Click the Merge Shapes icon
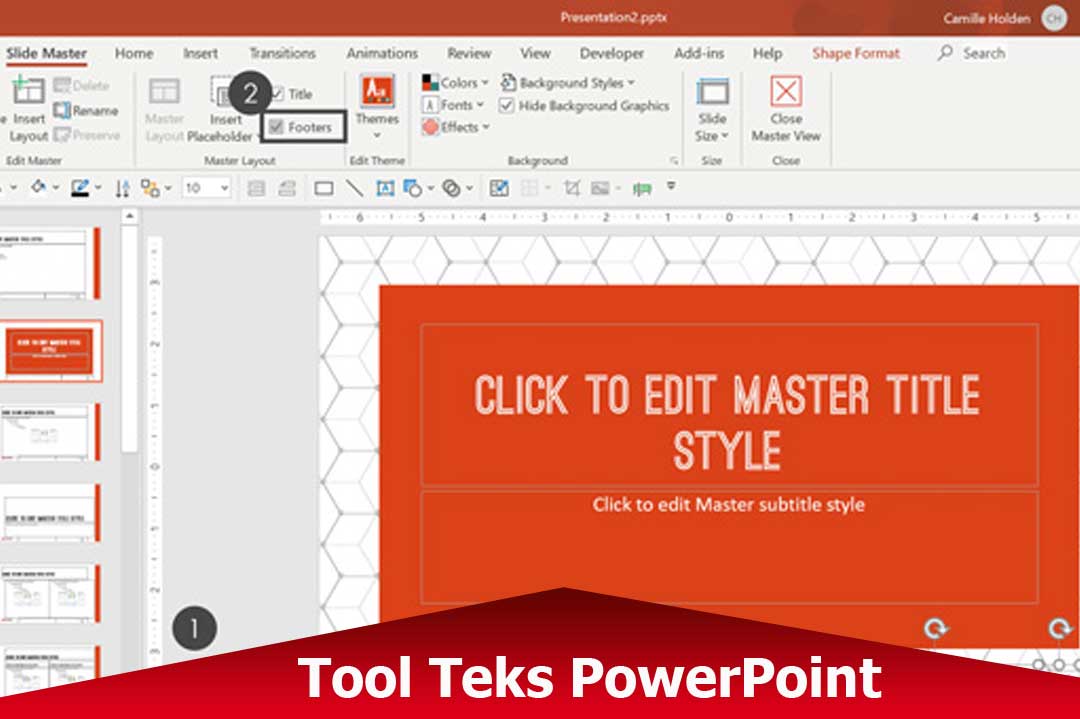 tap(451, 188)
